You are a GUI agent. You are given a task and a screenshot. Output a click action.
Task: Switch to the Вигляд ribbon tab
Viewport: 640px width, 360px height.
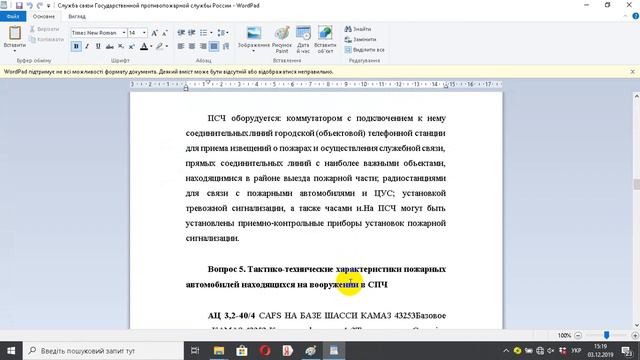(77, 16)
